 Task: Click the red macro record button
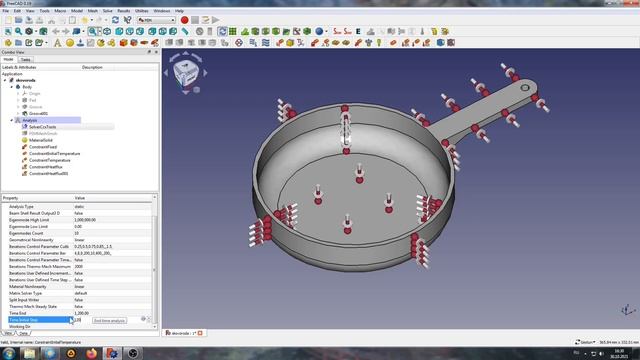click(x=184, y=20)
